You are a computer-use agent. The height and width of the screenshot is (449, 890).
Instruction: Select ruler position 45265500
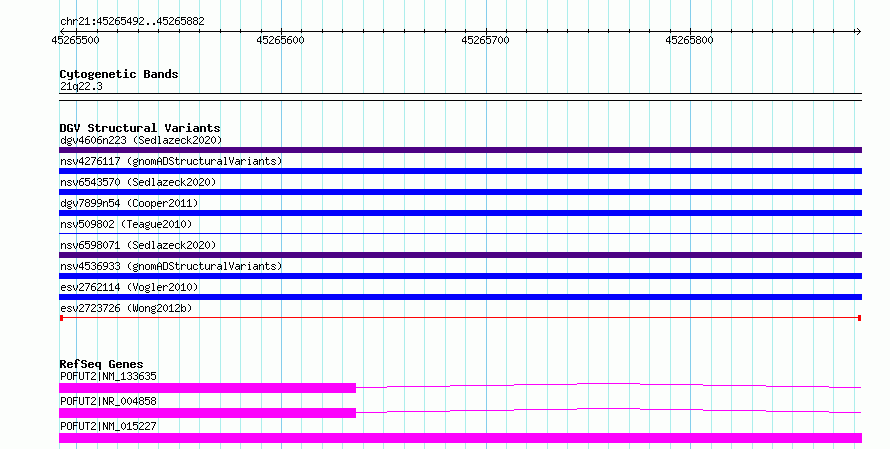[75, 40]
